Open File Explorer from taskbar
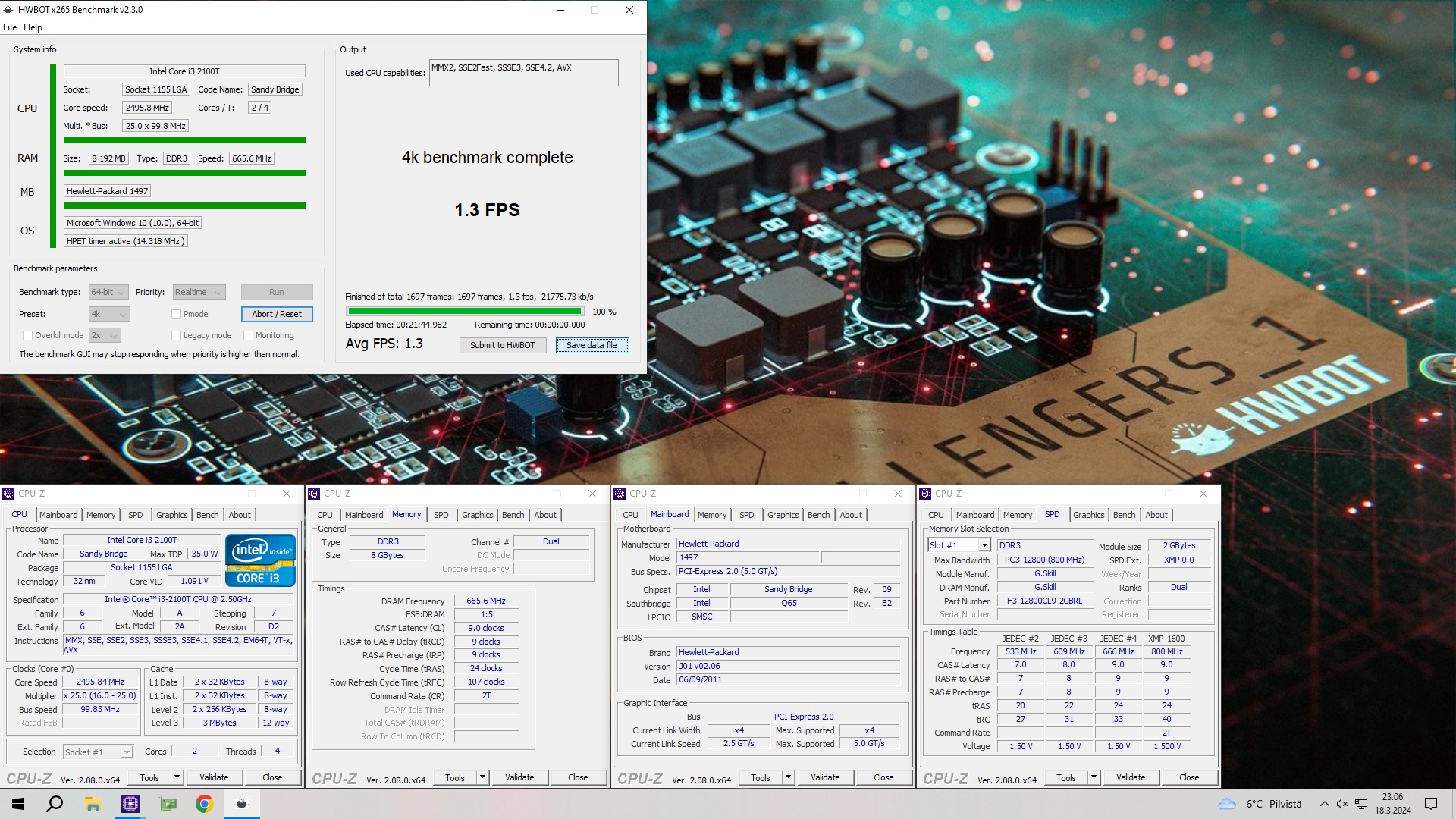Viewport: 1456px width, 819px height. tap(93, 804)
